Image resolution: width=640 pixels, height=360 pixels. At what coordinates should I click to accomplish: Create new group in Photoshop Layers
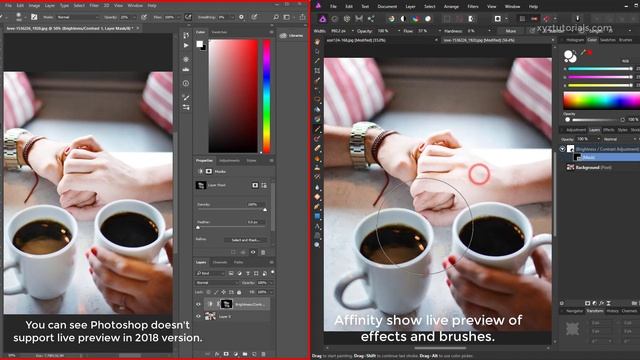[245, 354]
